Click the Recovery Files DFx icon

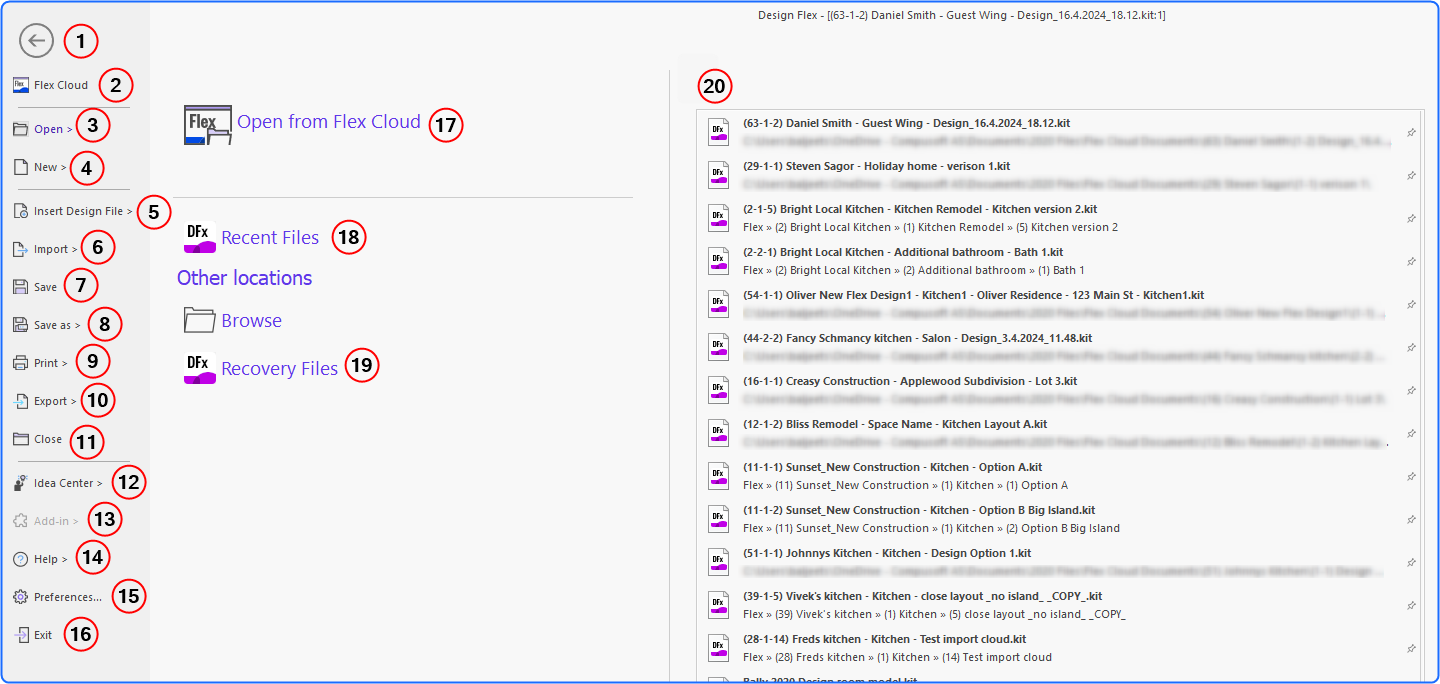(x=200, y=368)
